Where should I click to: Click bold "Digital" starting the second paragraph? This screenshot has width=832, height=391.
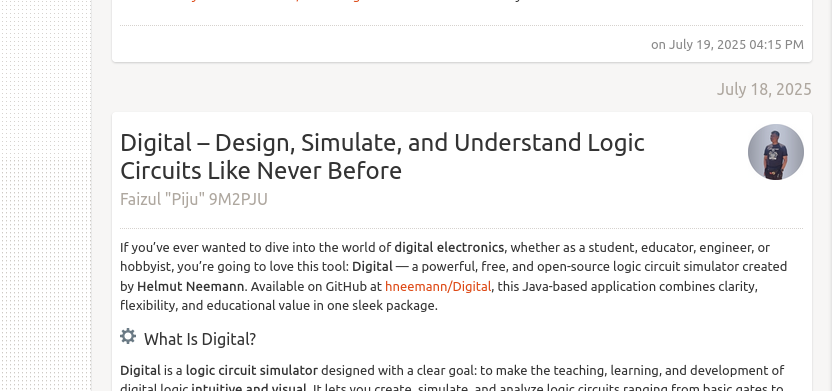[x=140, y=370]
